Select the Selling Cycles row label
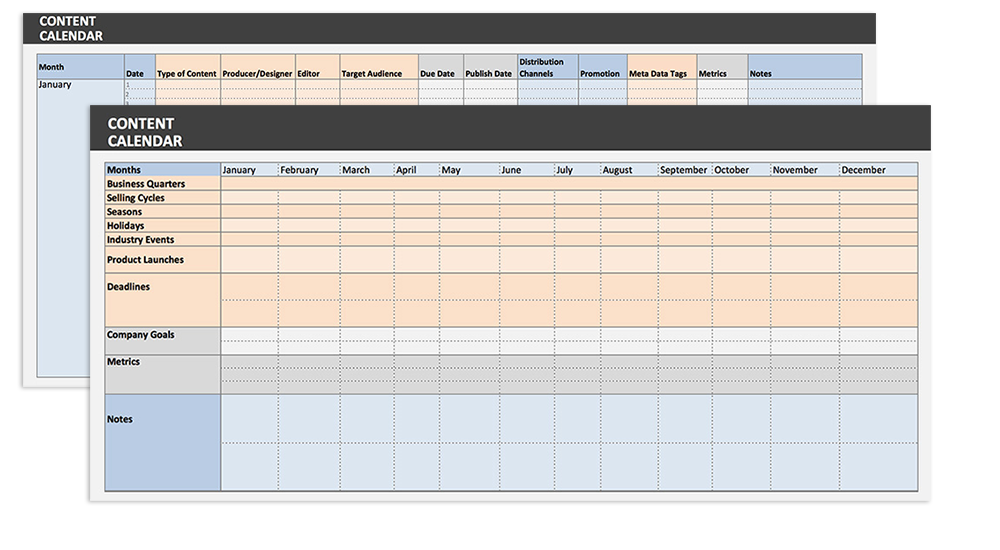The height and width of the screenshot is (550, 1000). point(163,198)
